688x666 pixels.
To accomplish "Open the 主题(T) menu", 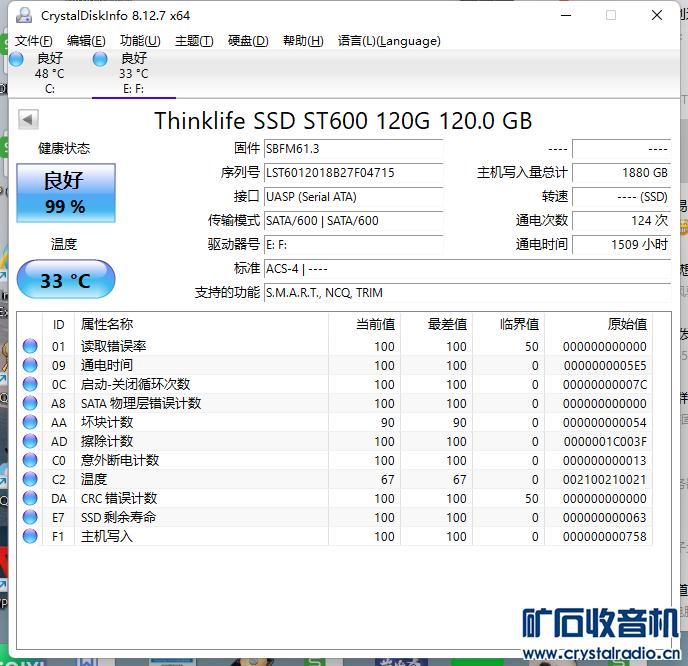I will click(194, 41).
